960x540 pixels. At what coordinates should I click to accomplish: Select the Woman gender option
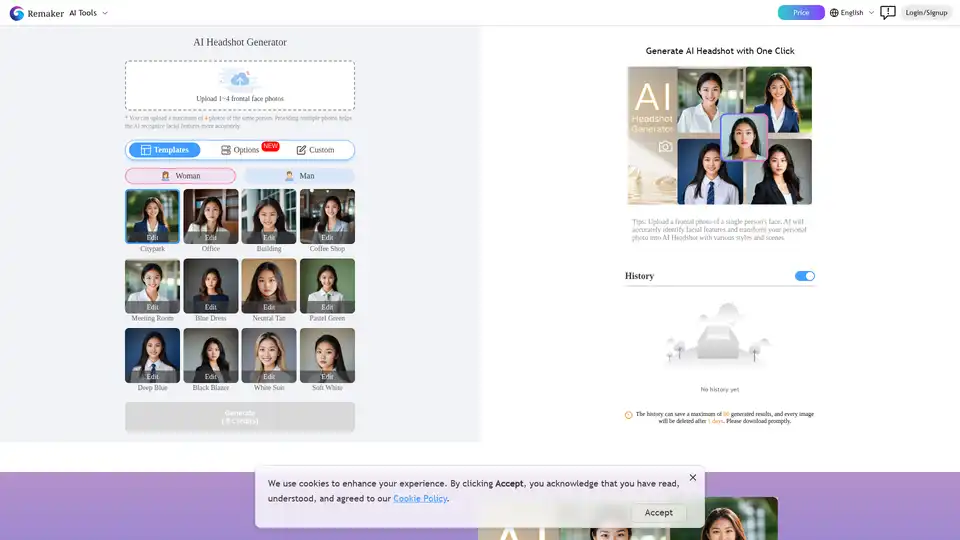(x=180, y=176)
